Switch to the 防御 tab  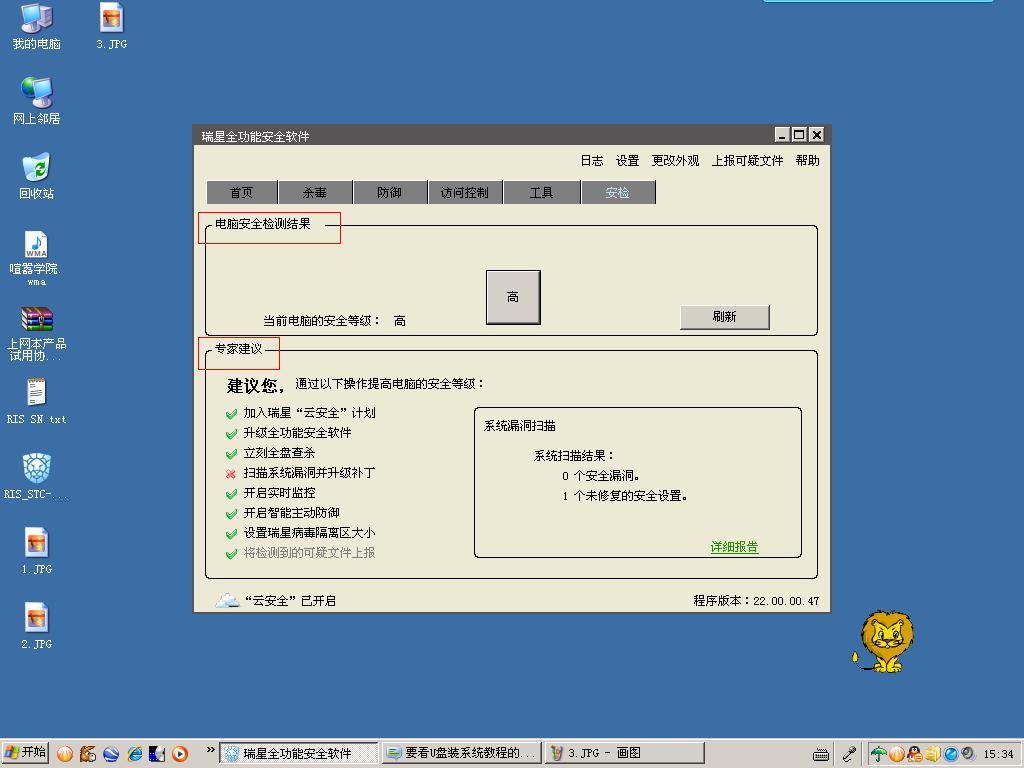pyautogui.click(x=390, y=193)
